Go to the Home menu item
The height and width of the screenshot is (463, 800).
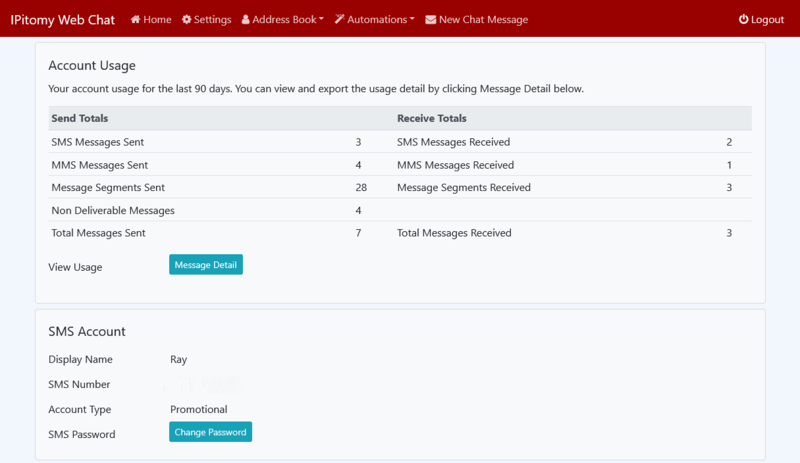(157, 20)
